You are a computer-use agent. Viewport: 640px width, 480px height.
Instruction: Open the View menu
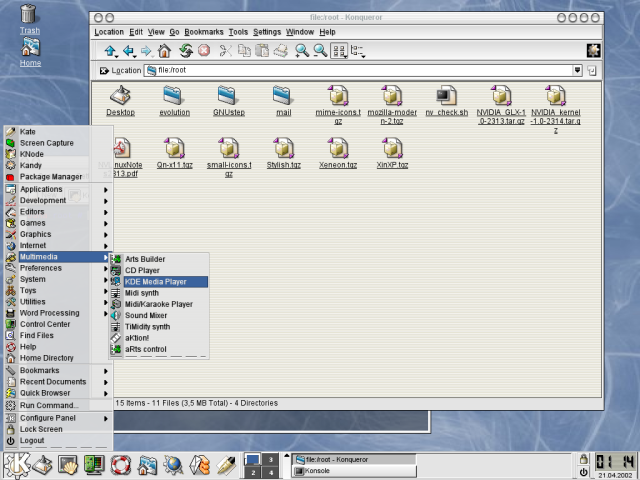click(156, 32)
